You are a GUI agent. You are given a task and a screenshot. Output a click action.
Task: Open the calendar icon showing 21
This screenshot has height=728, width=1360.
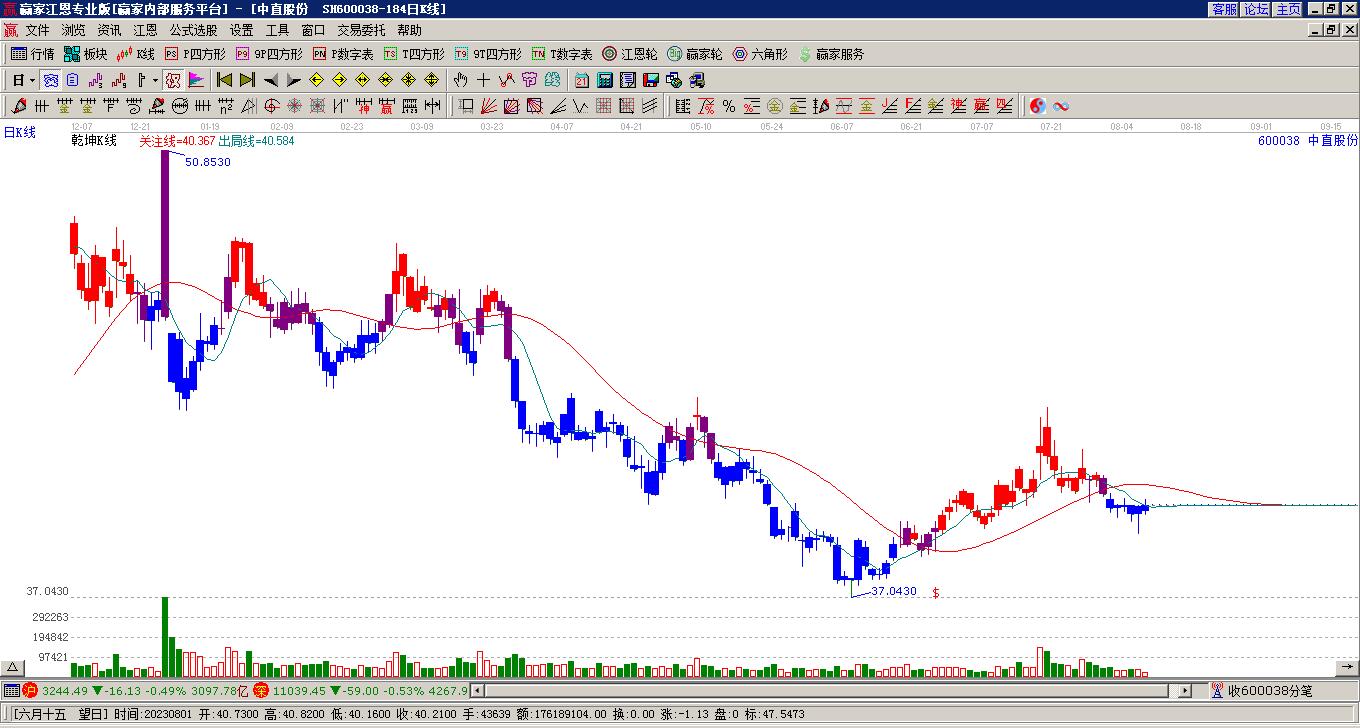point(582,80)
